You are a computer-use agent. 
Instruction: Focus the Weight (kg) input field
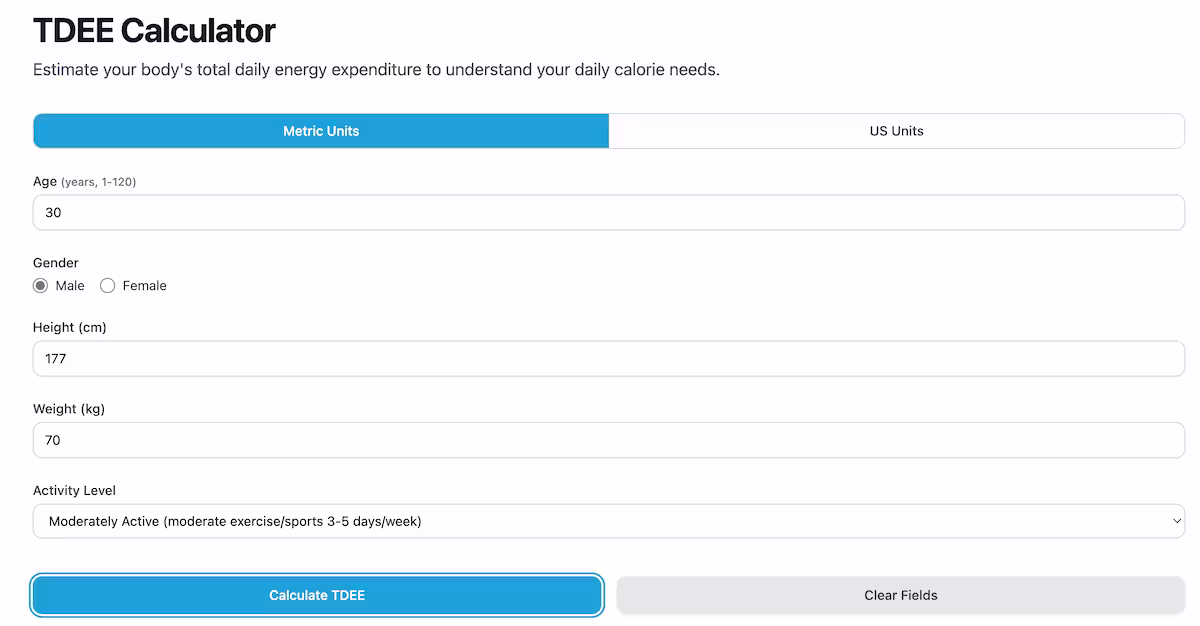coord(608,440)
